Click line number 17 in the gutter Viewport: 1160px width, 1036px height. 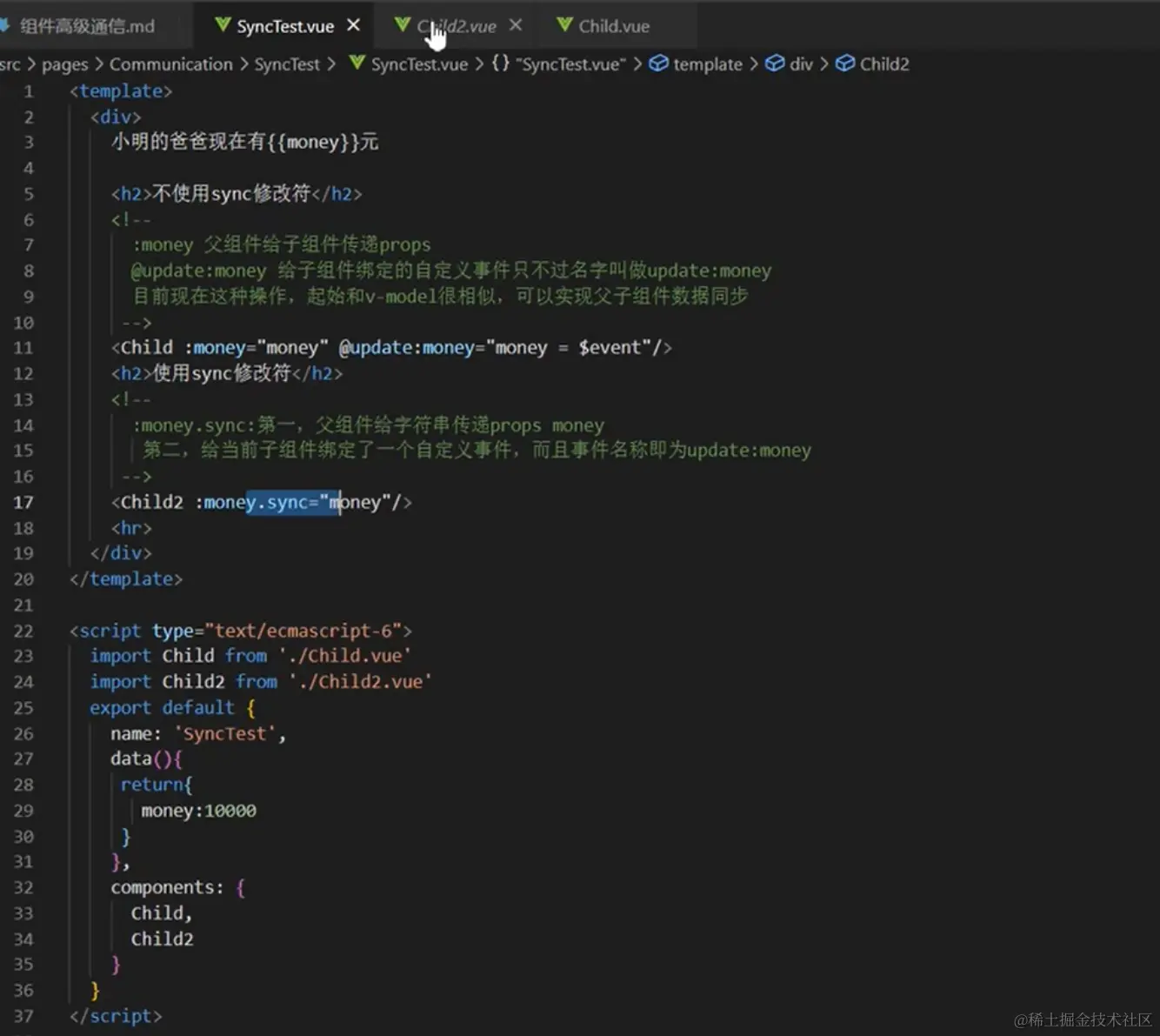click(x=23, y=502)
